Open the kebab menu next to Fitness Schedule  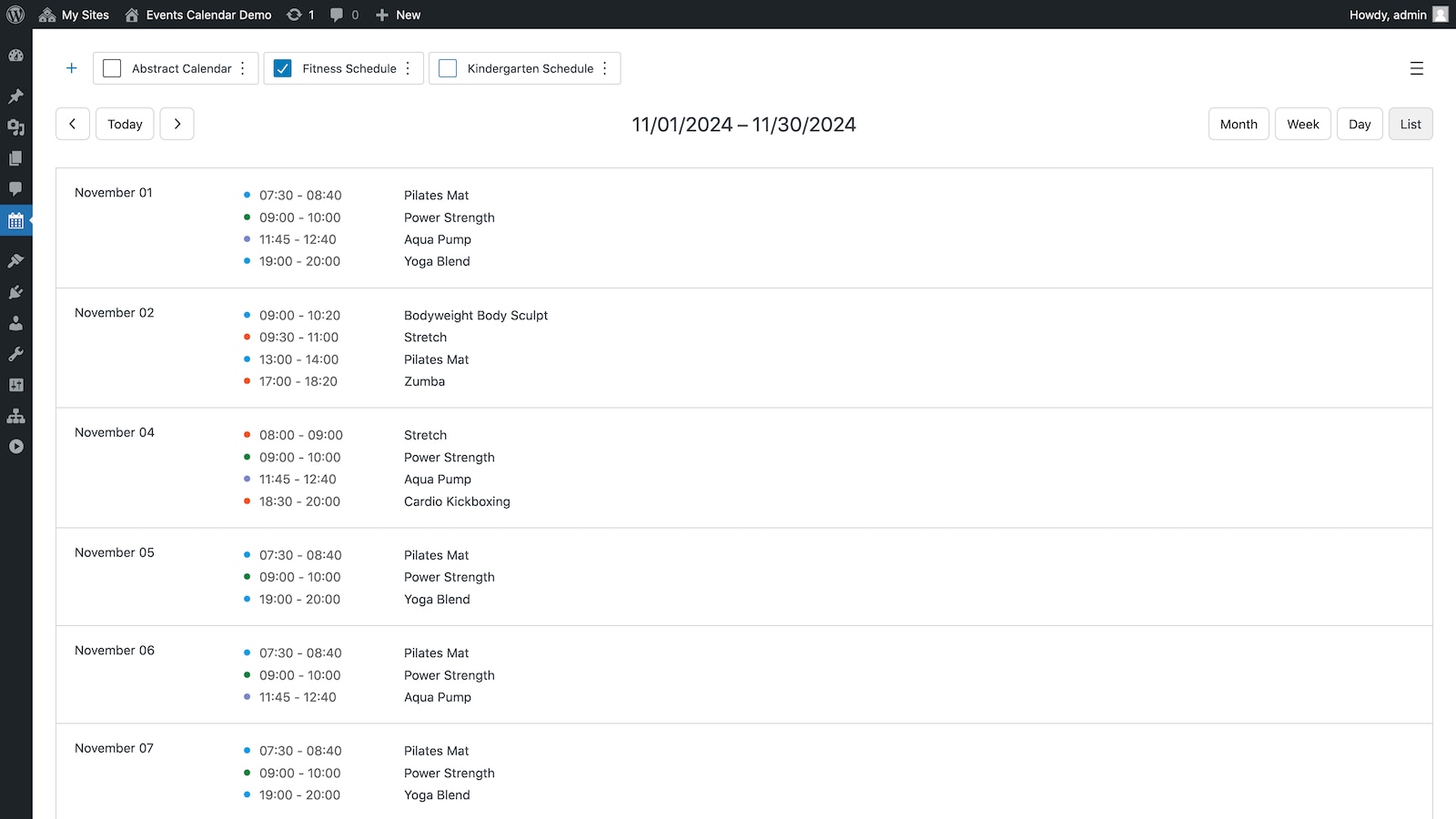(x=408, y=67)
